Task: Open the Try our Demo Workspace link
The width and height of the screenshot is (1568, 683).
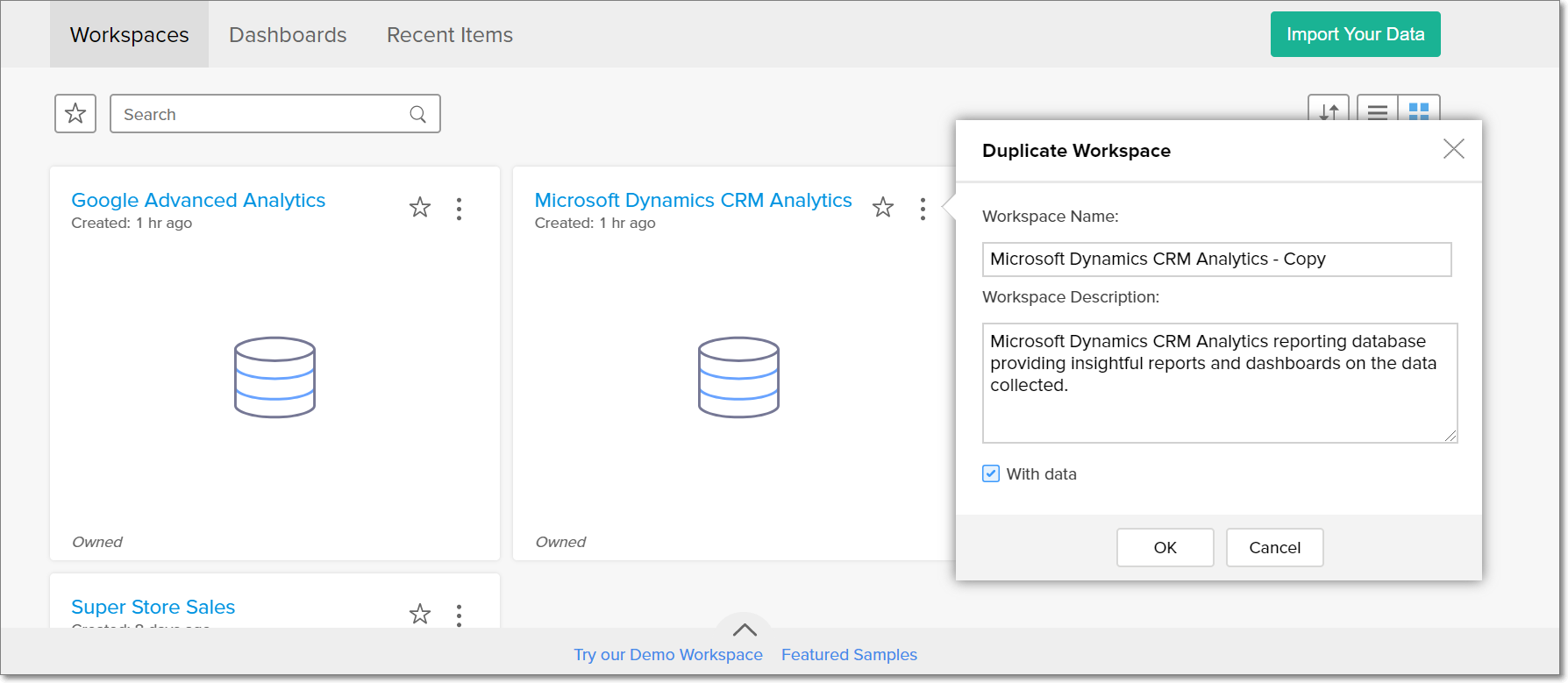Action: pos(668,655)
